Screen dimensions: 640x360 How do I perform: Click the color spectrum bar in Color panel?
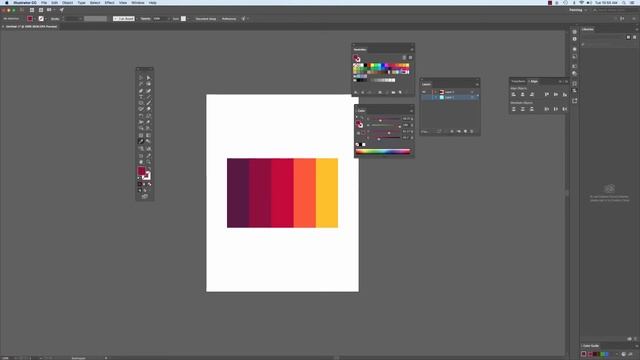coord(383,151)
